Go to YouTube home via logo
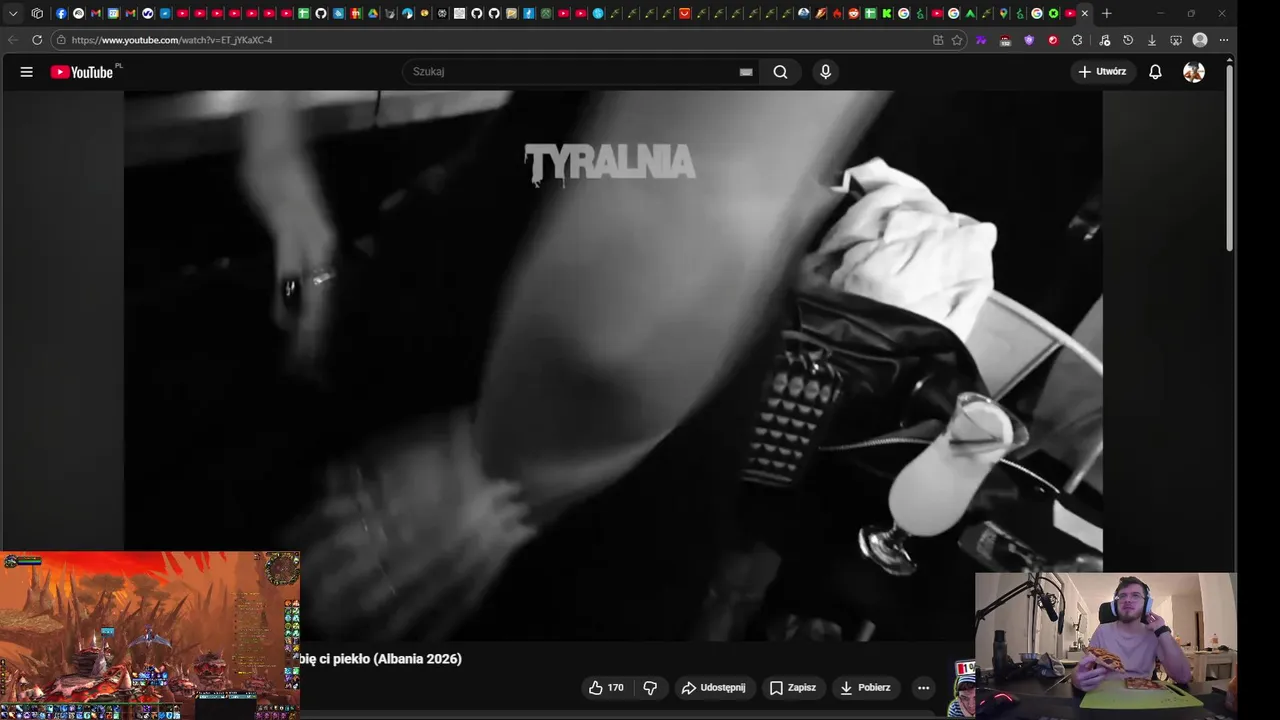The height and width of the screenshot is (720, 1280). (82, 72)
